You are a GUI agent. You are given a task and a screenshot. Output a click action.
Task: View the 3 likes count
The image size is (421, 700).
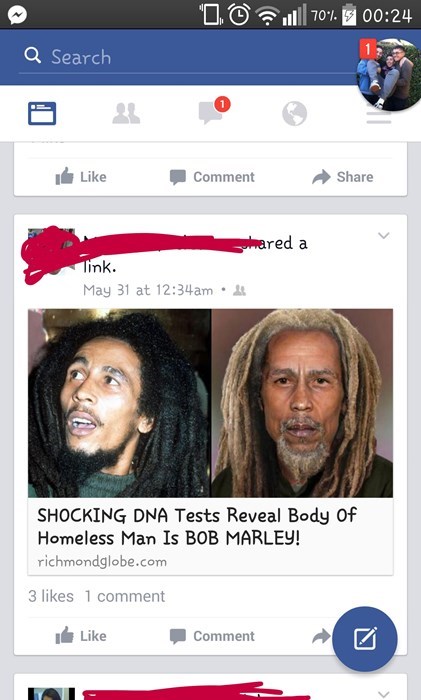(x=51, y=596)
